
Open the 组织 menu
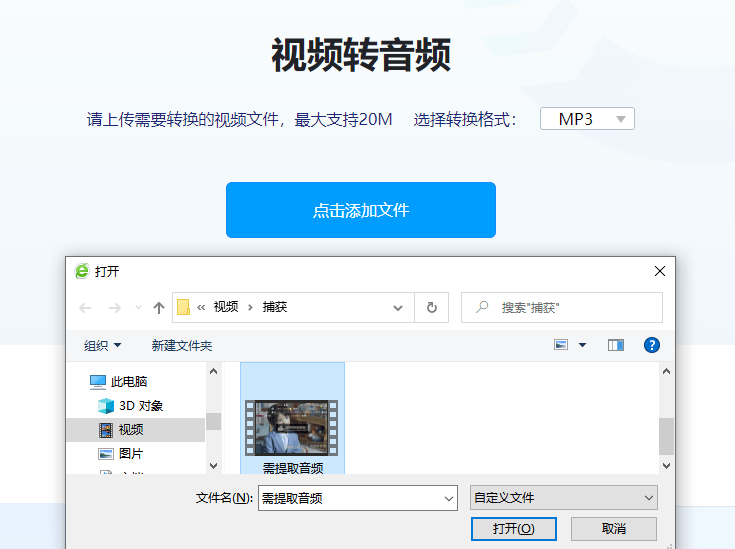(102, 345)
